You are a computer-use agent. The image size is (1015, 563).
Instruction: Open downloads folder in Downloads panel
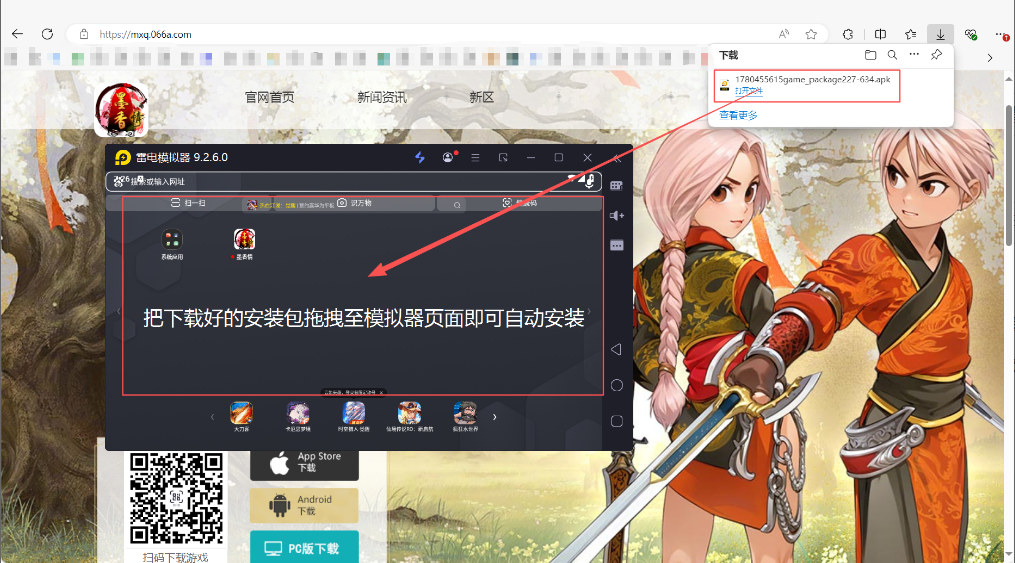click(871, 55)
